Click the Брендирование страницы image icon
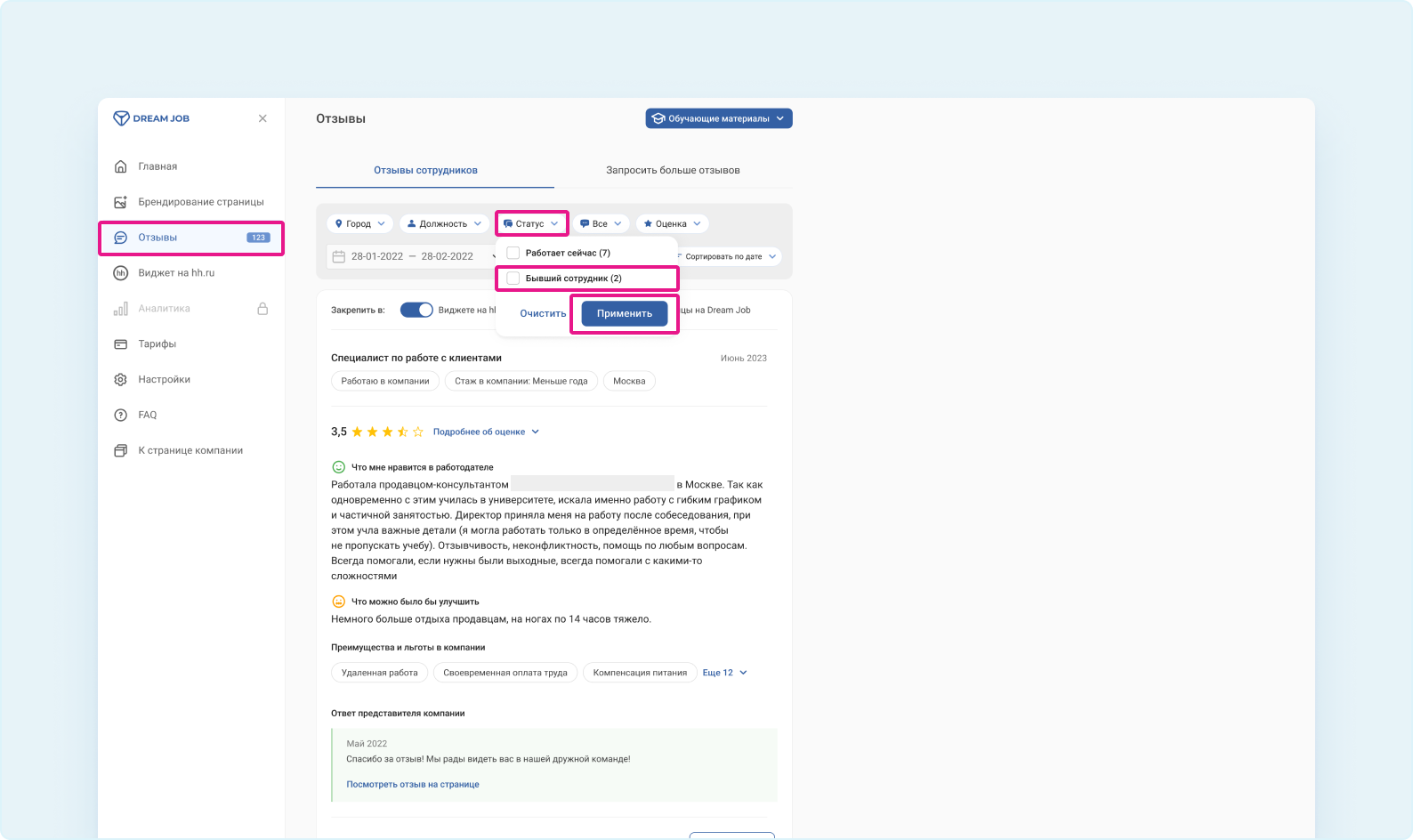The height and width of the screenshot is (840, 1413). click(x=121, y=202)
